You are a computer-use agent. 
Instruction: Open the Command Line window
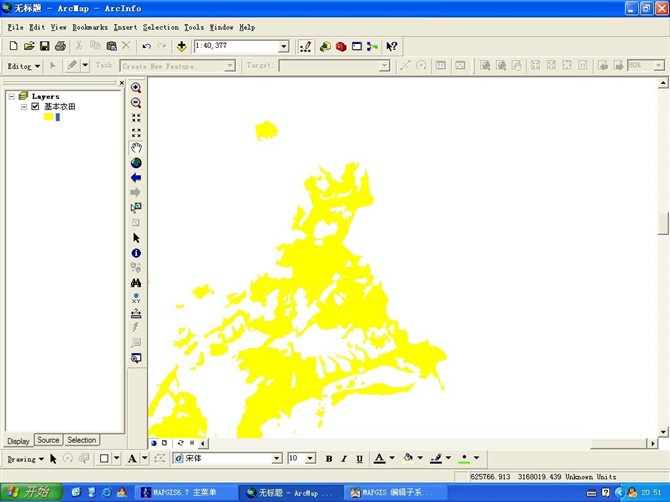[x=357, y=46]
